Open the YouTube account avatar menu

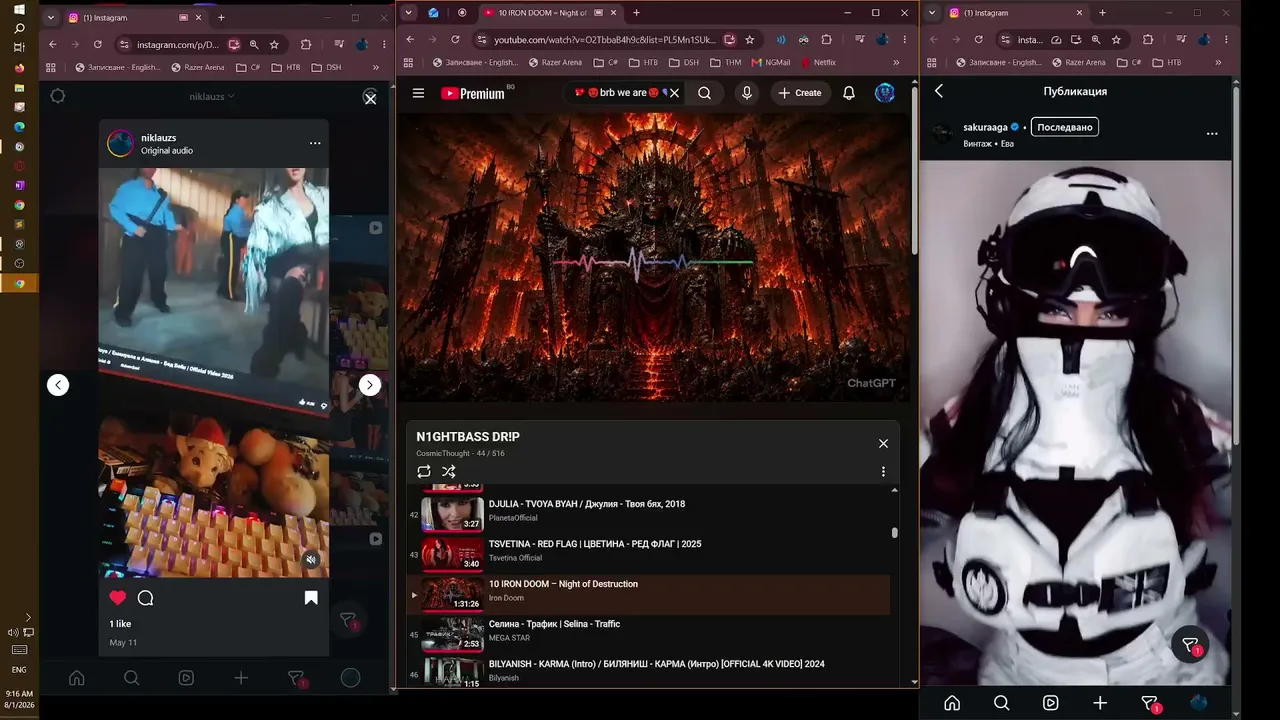pyautogui.click(x=885, y=93)
